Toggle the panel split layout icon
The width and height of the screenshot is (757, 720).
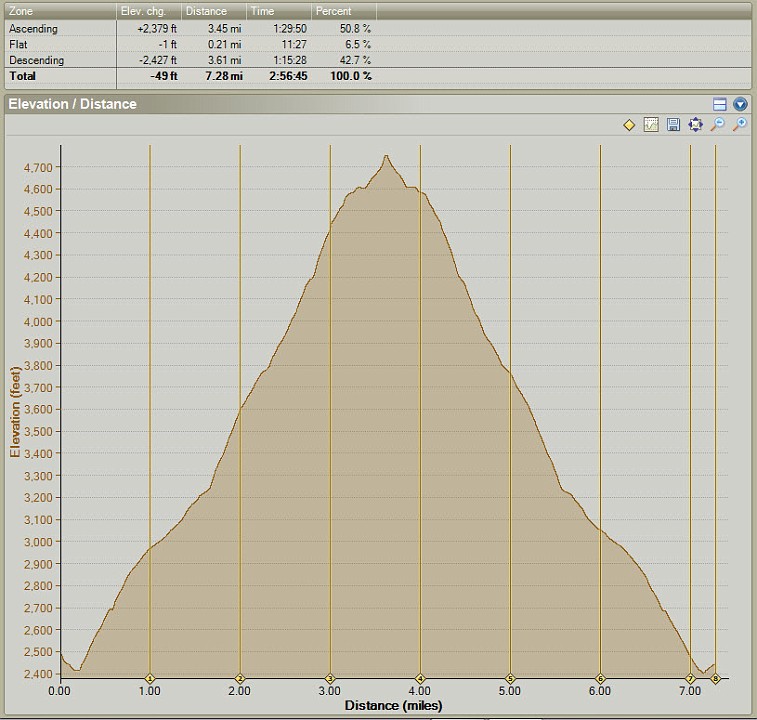tap(719, 104)
